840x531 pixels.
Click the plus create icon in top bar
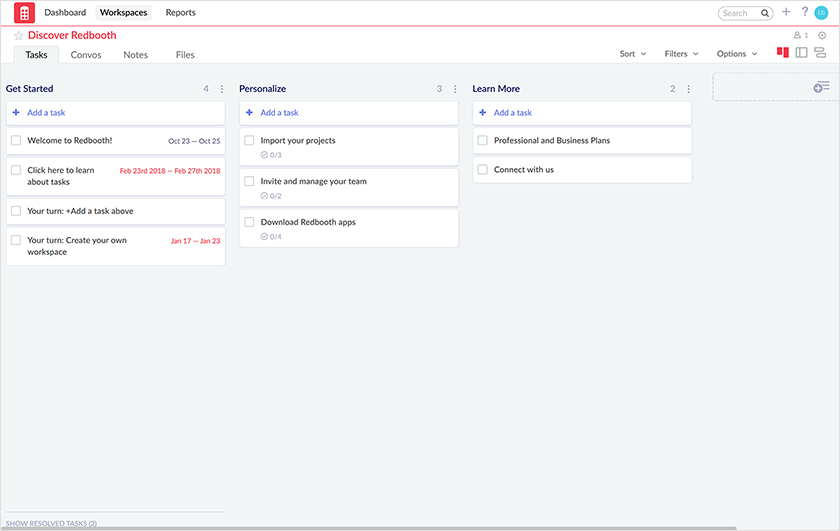[786, 12]
